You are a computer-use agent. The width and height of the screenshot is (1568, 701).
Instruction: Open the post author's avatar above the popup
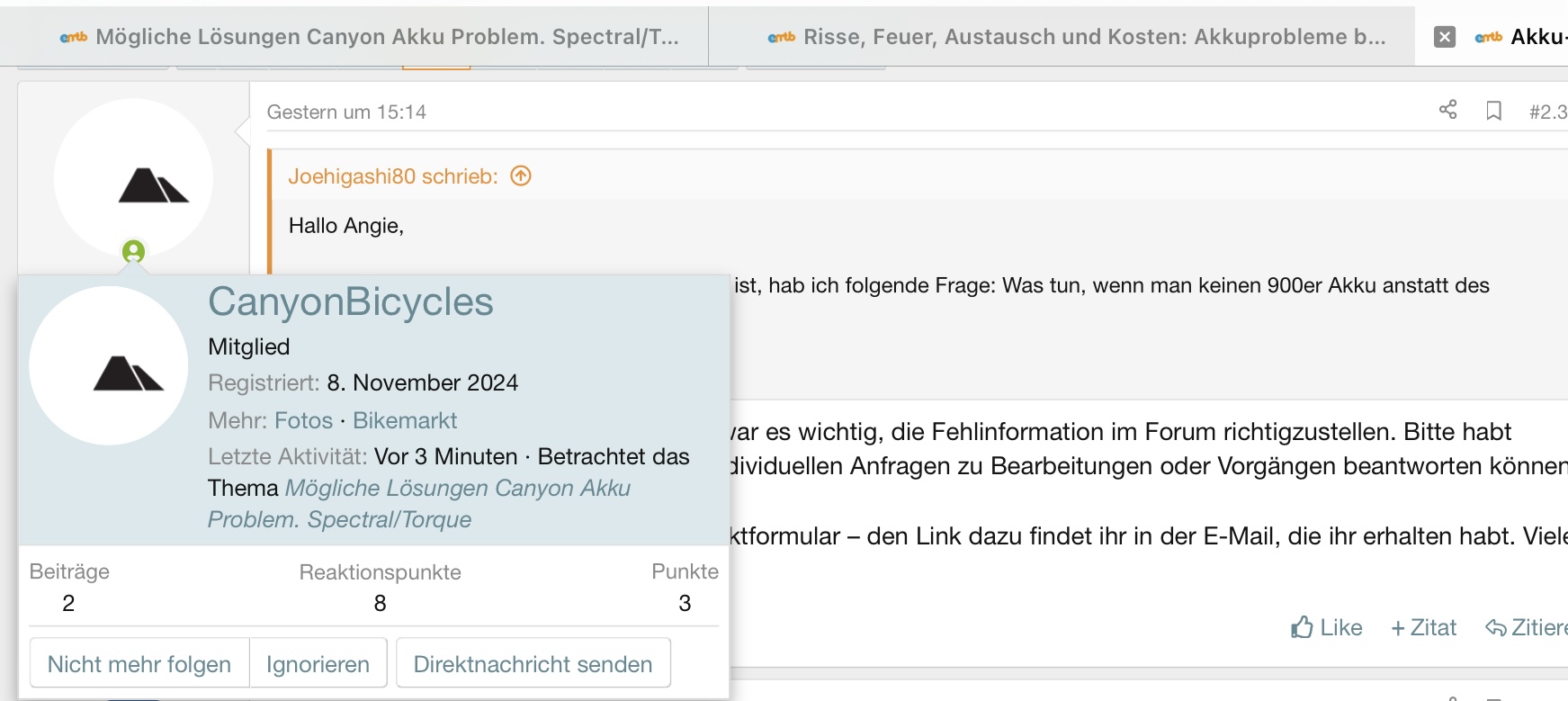tap(133, 178)
